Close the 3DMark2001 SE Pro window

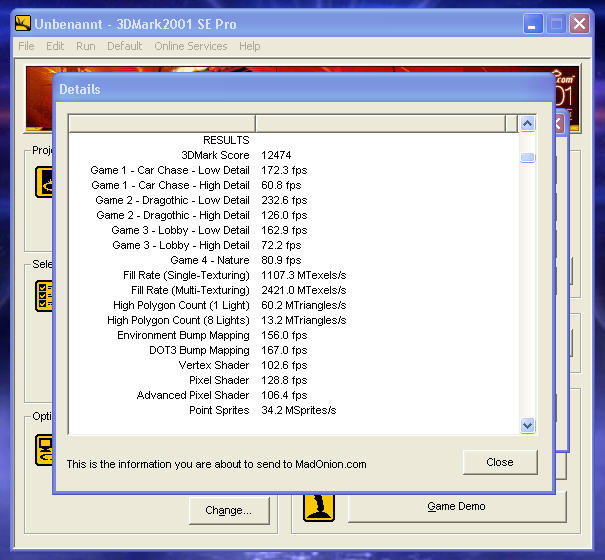579,24
